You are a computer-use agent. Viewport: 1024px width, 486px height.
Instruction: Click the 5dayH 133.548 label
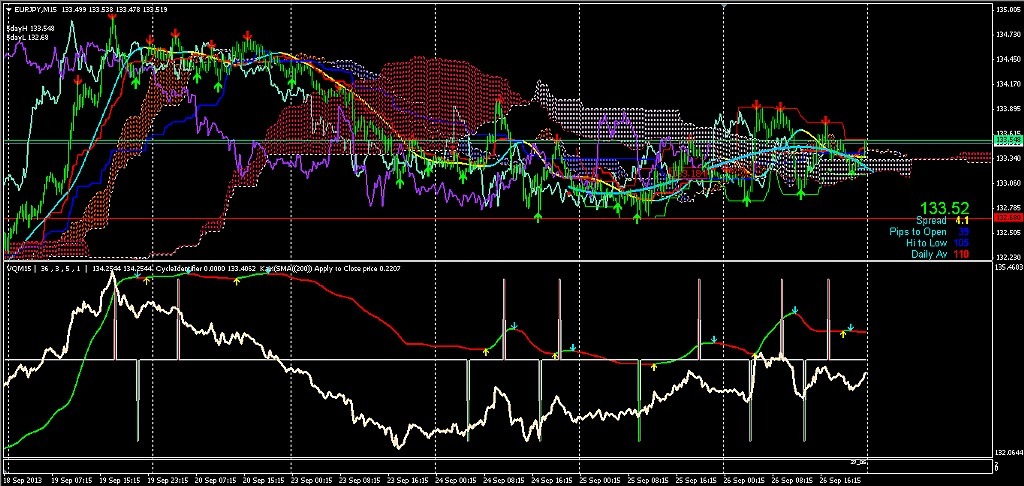tap(31, 29)
